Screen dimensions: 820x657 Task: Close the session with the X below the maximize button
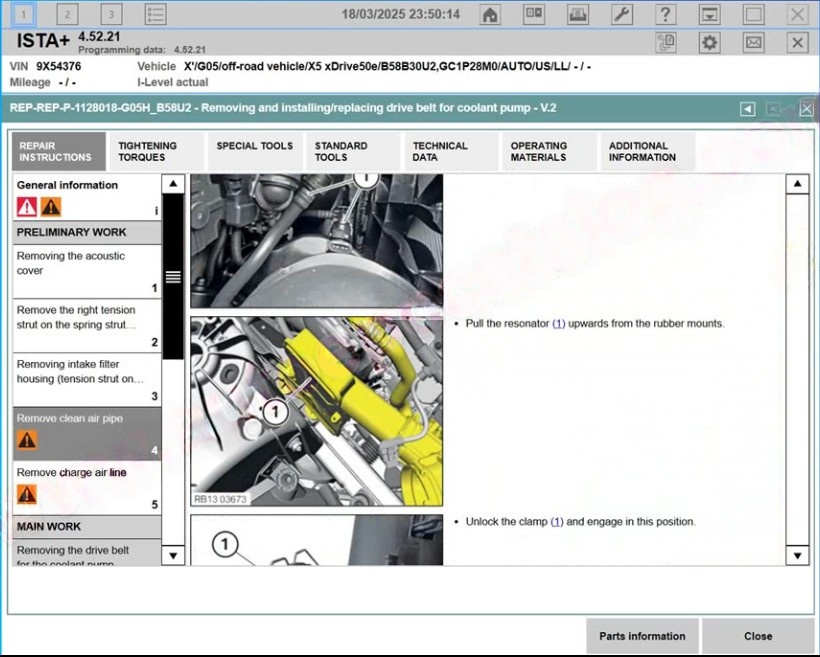tap(798, 42)
